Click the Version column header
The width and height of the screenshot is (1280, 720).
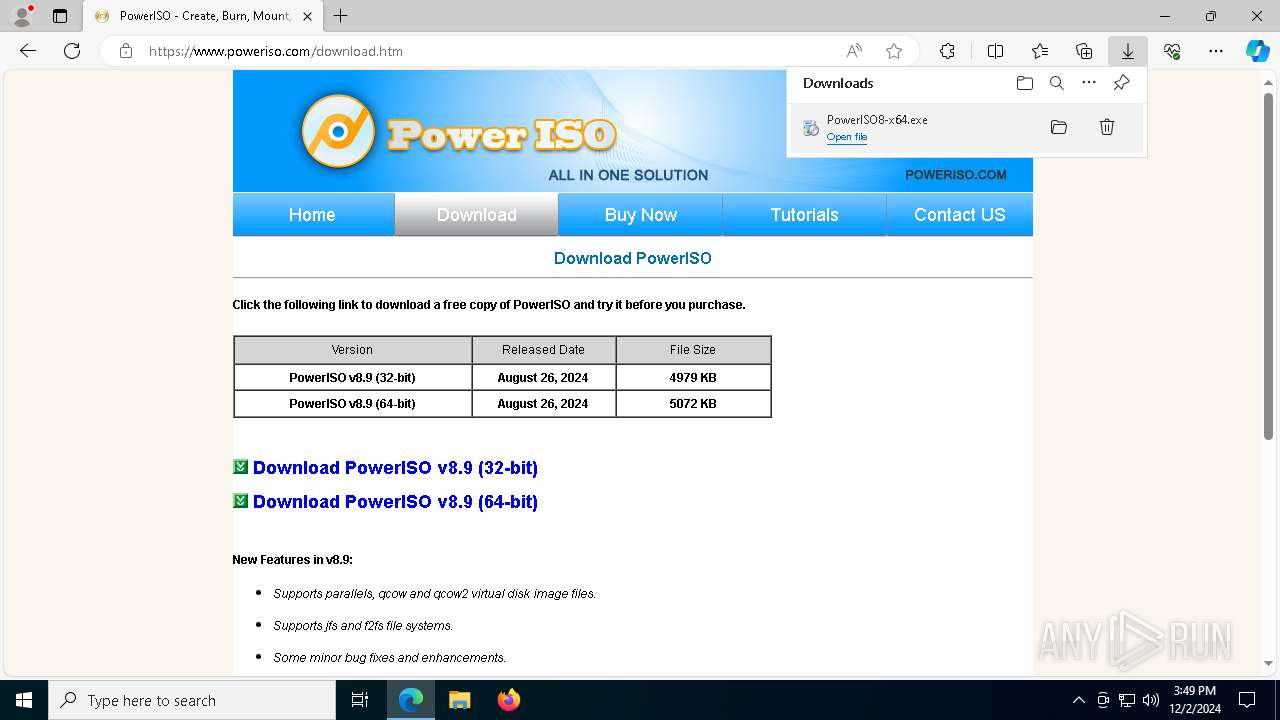(x=352, y=350)
